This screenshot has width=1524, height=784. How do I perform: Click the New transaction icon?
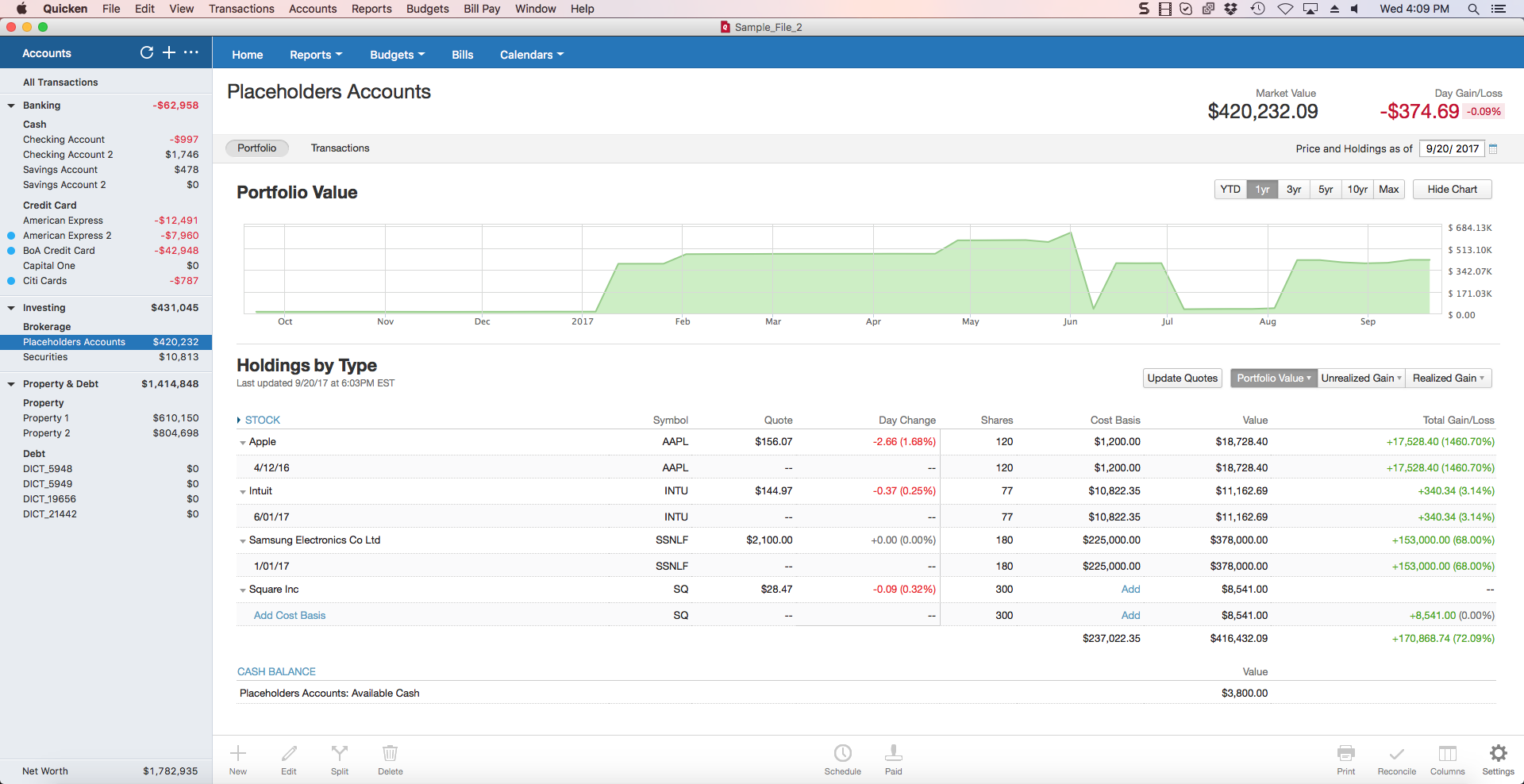pos(238,754)
